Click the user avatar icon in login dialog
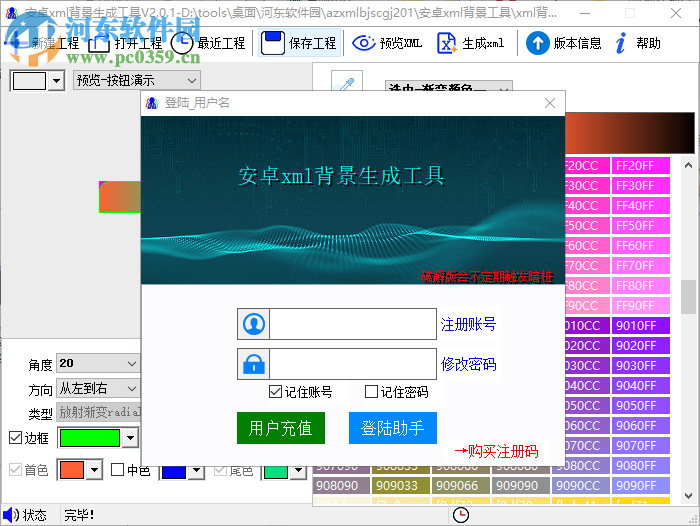 pos(254,324)
